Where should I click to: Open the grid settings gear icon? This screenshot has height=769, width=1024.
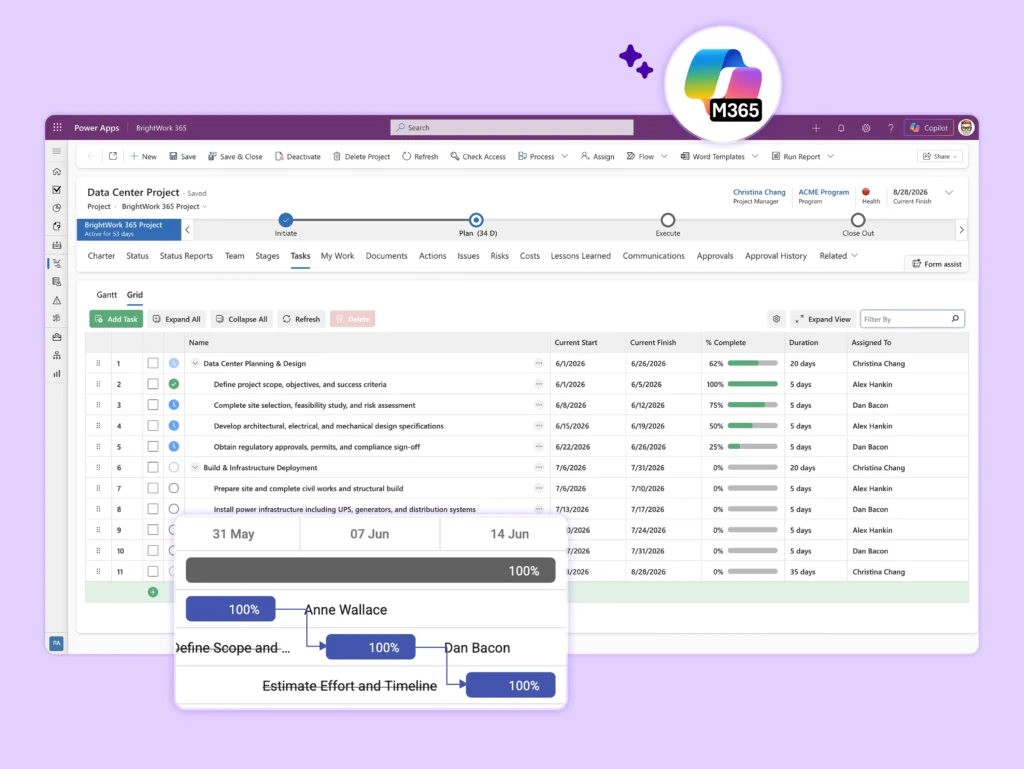(776, 319)
